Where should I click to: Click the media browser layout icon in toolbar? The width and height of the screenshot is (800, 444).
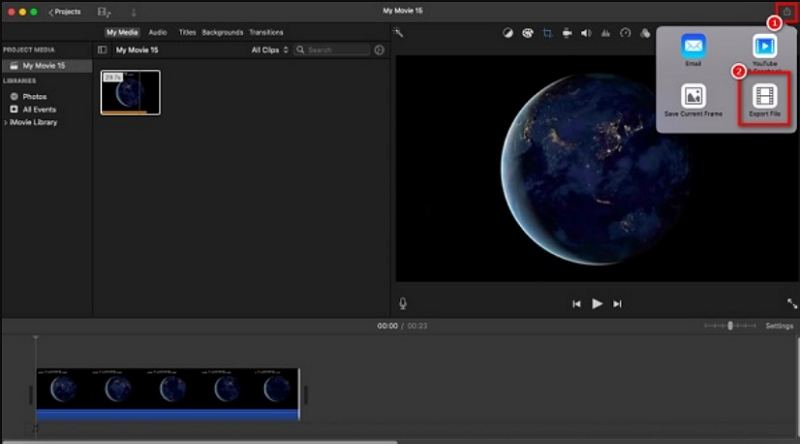point(104,12)
